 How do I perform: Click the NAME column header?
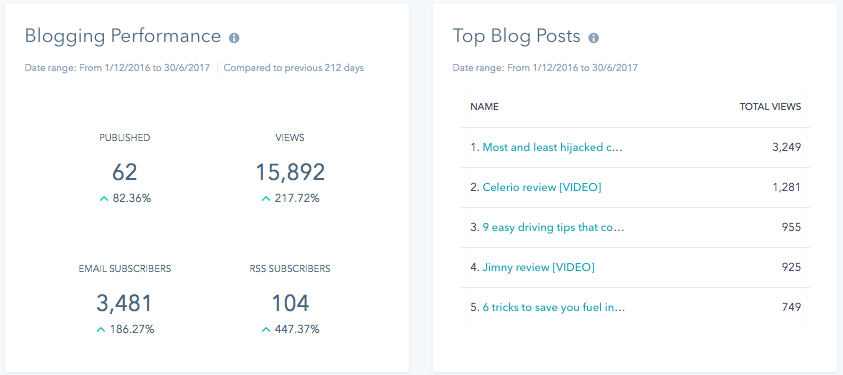pos(484,106)
